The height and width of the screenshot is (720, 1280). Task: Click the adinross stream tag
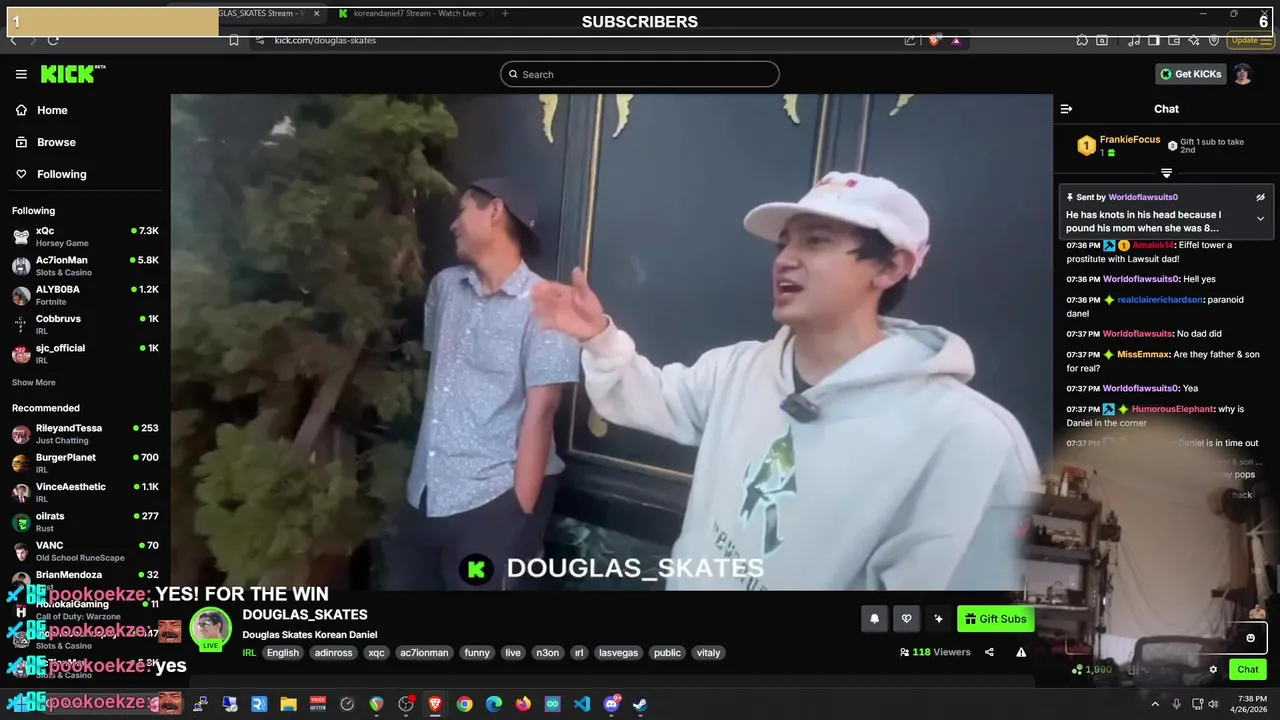point(333,653)
